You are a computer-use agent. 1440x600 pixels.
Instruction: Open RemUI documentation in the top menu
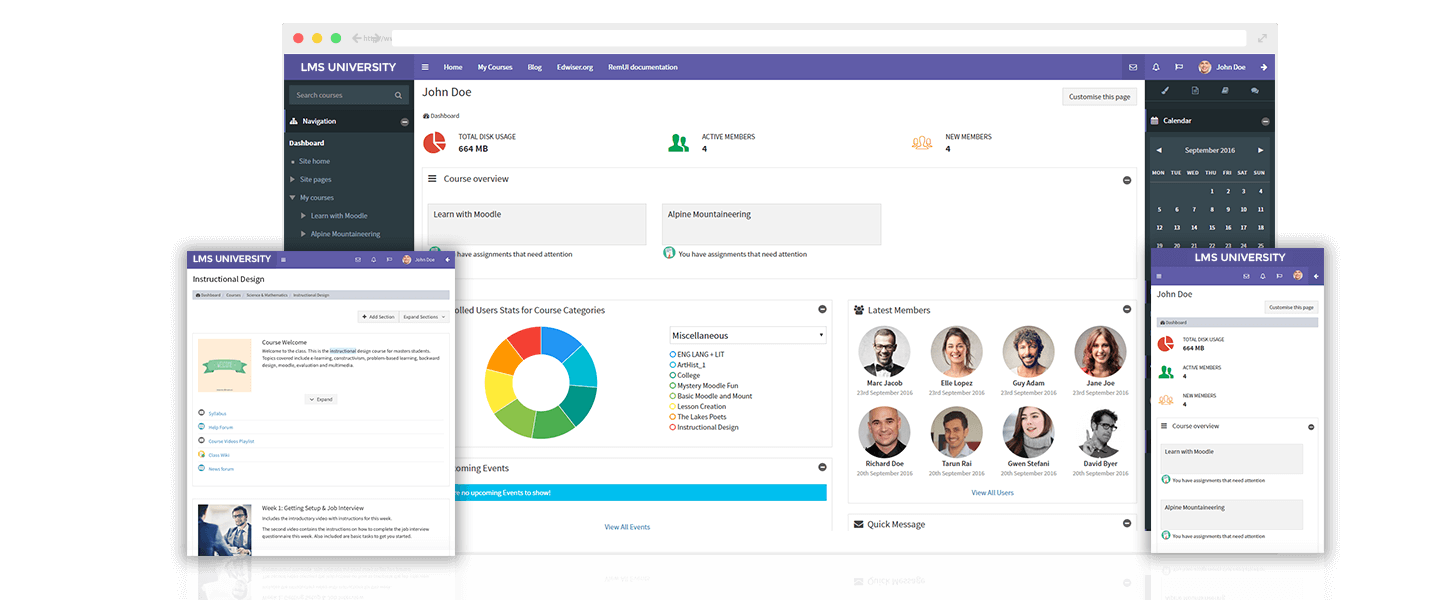click(642, 67)
